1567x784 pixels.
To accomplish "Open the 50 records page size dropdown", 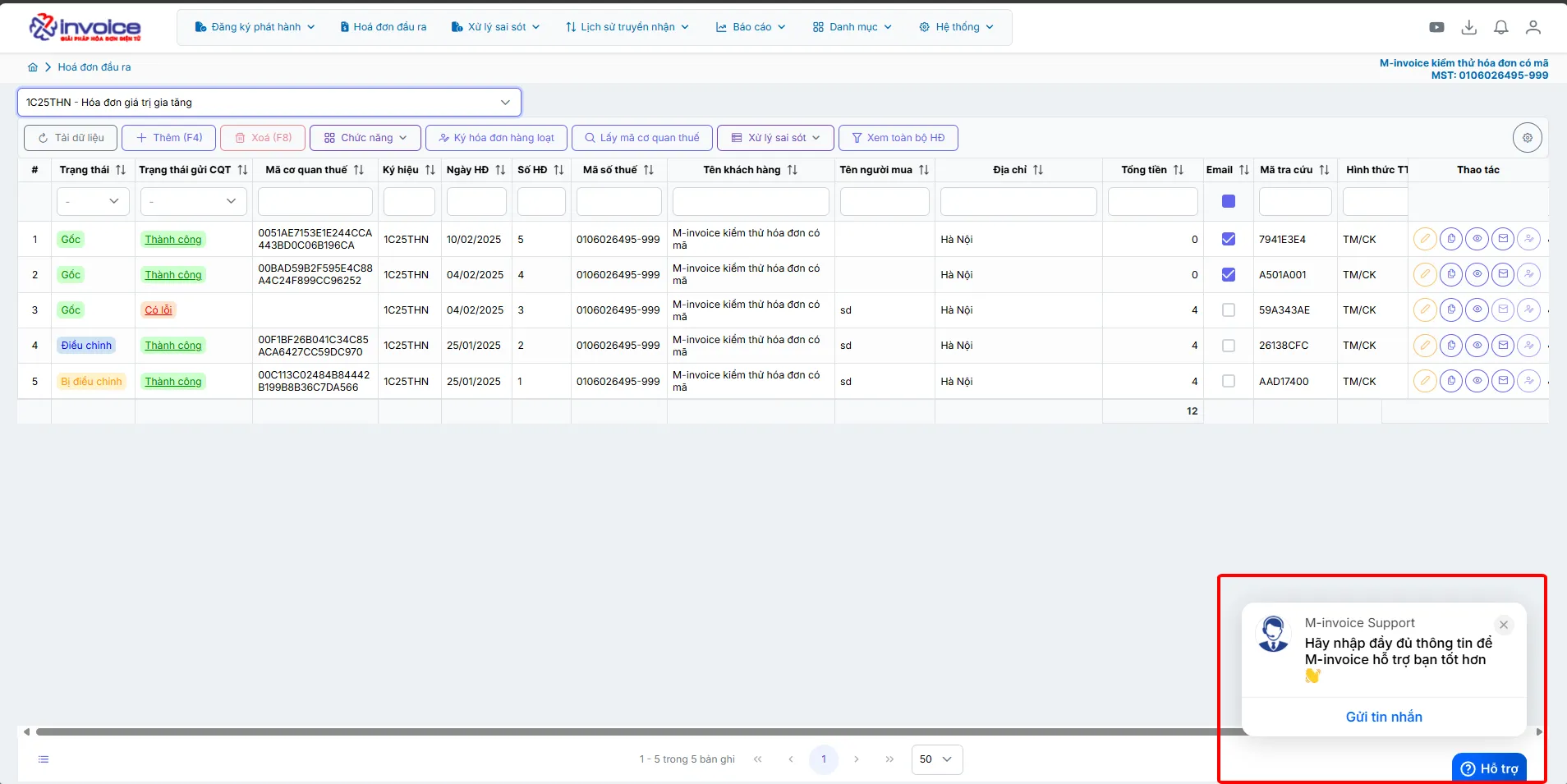I will pyautogui.click(x=936, y=759).
